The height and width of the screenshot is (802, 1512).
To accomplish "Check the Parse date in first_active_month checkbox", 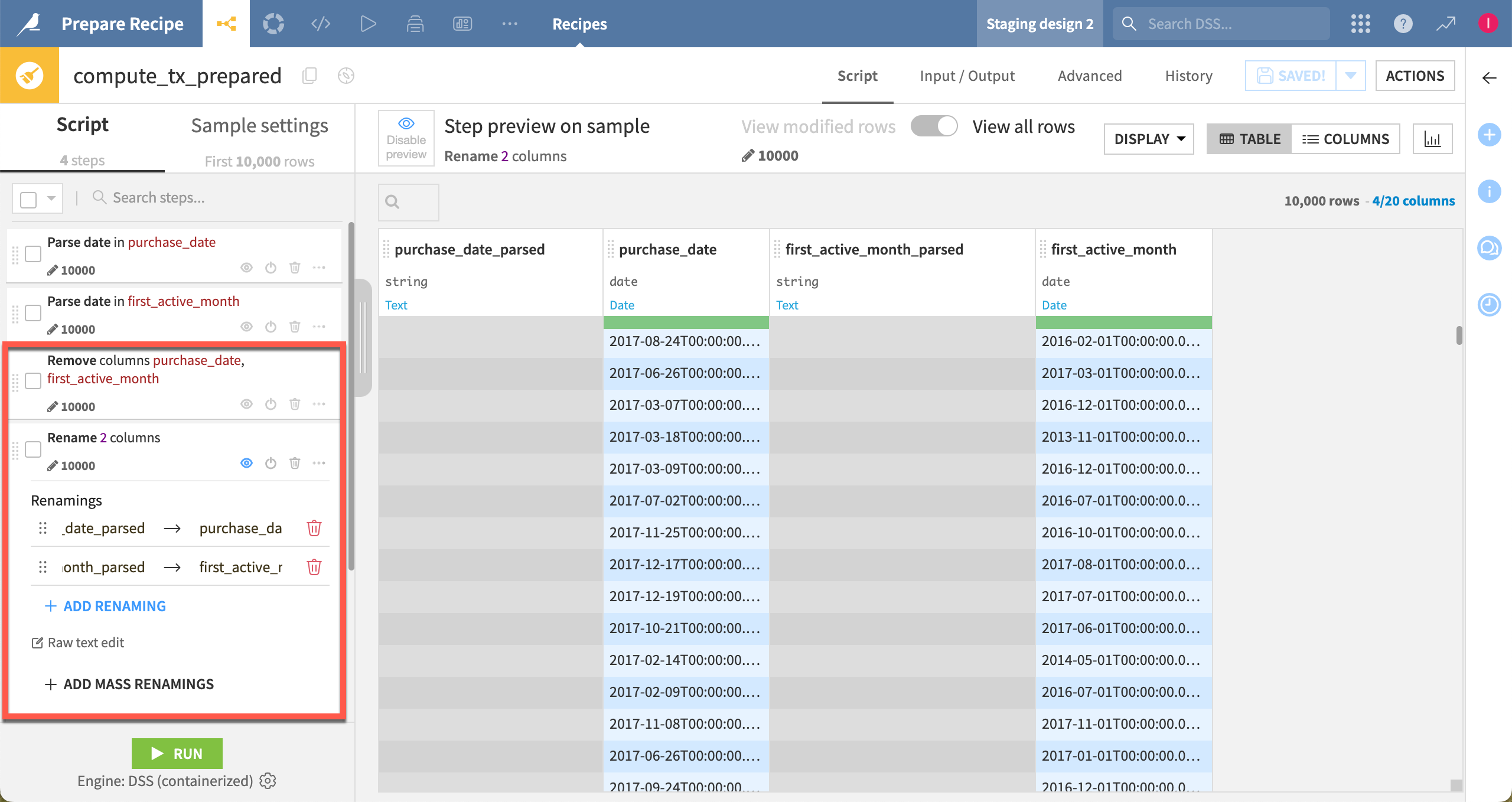I will (x=33, y=313).
